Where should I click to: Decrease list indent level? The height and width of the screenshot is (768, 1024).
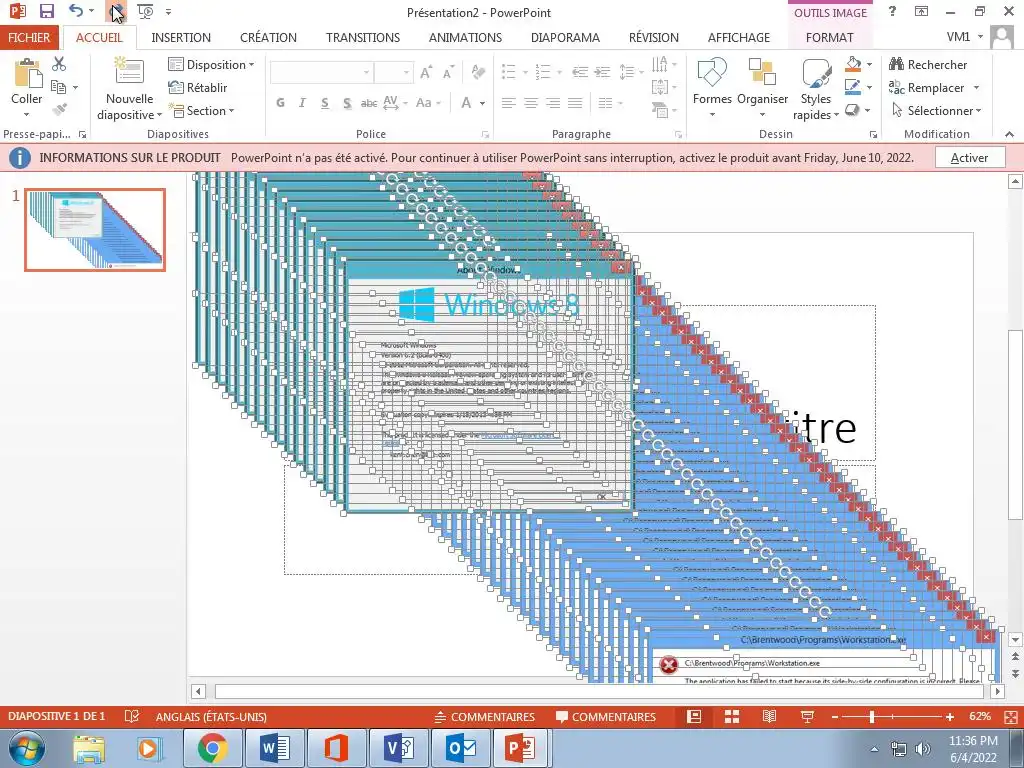coord(580,72)
